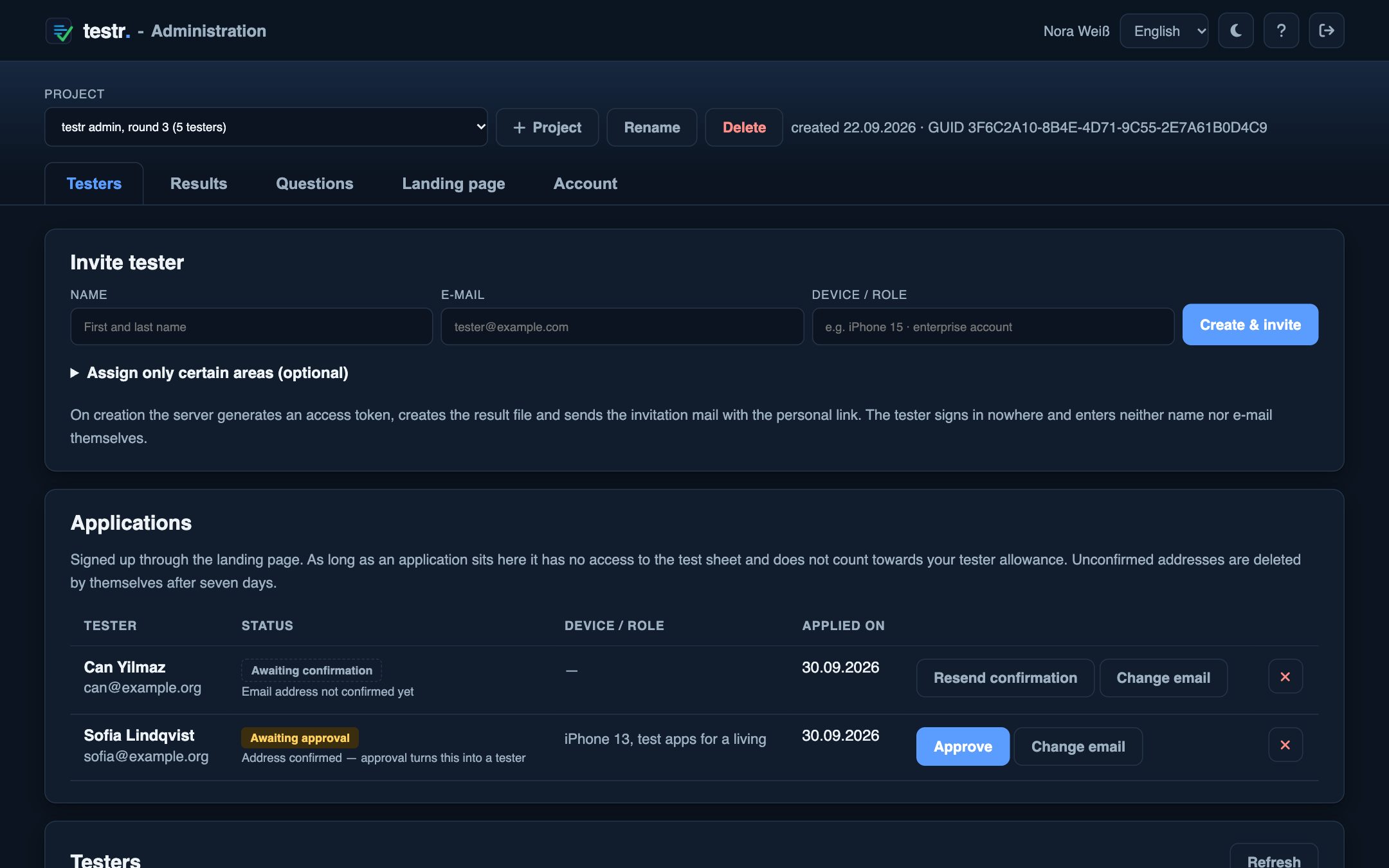Screen dimensions: 1389x868
Task: Remove Sofia Lindqvist's application with the red X
Action: coord(1285,745)
